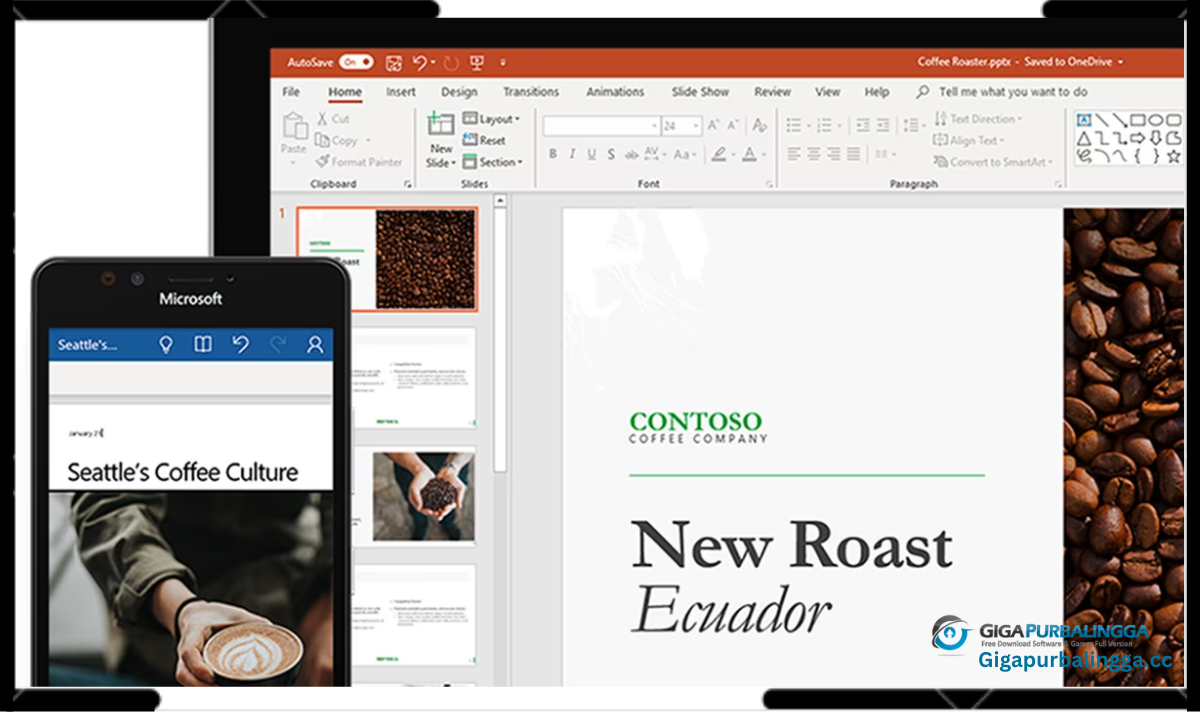This screenshot has width=1200, height=720.
Task: Click the Tell me what you want to do box
Action: click(1002, 92)
